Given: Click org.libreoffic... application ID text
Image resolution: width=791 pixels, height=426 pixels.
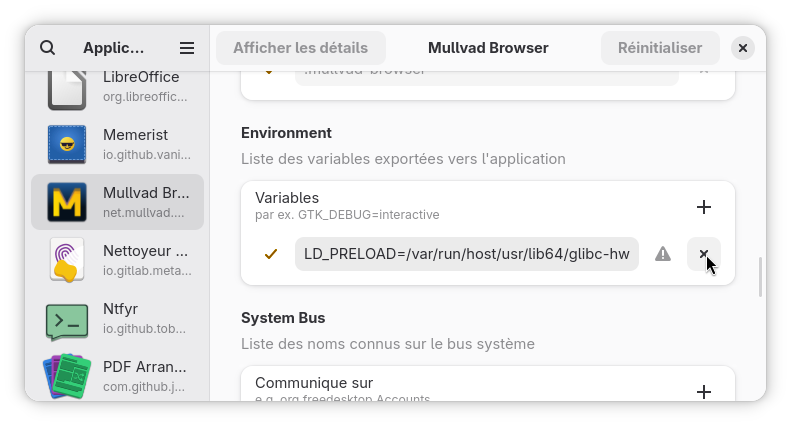Looking at the screenshot, I should pos(145,97).
